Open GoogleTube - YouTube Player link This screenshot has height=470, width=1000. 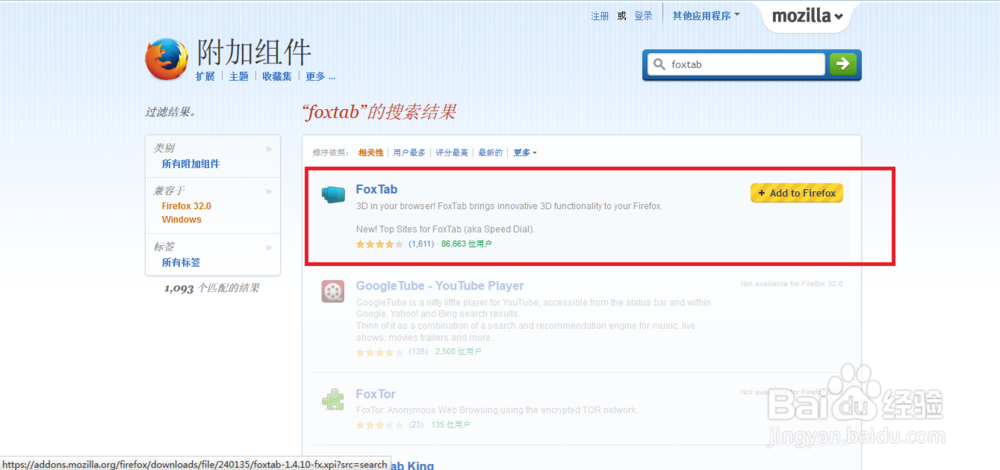(440, 286)
